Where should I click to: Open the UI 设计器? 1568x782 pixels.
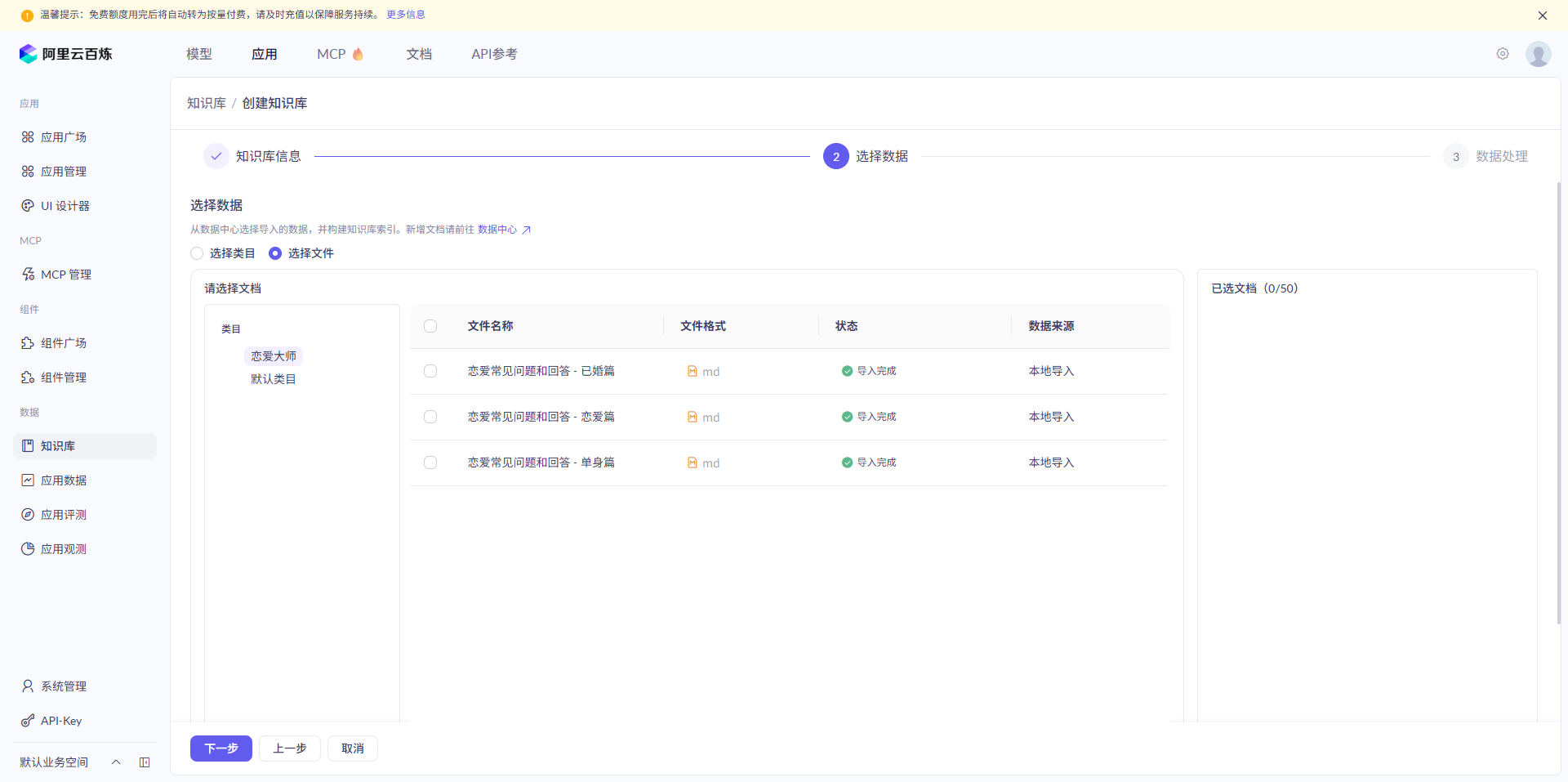[65, 205]
